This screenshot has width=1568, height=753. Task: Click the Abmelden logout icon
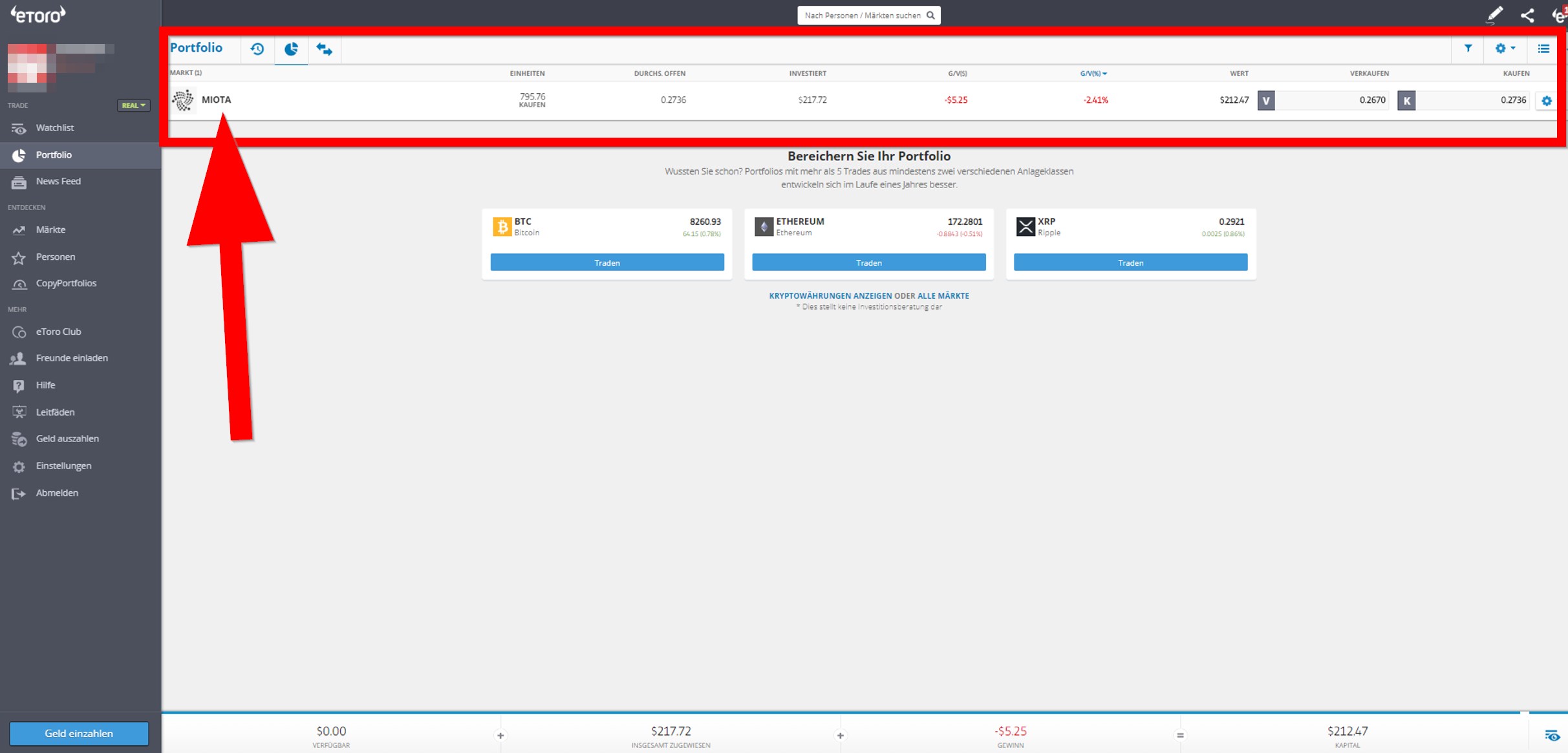pos(19,494)
